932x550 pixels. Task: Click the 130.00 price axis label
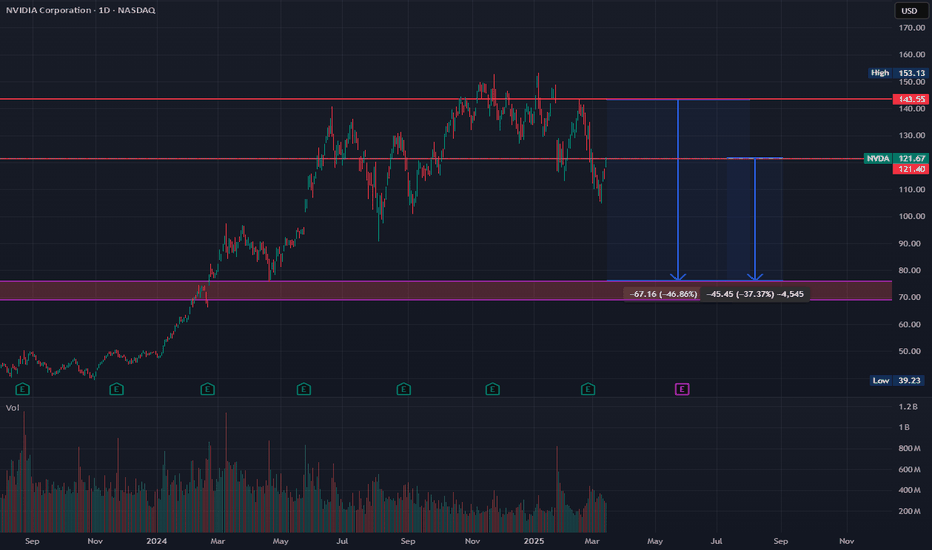912,135
